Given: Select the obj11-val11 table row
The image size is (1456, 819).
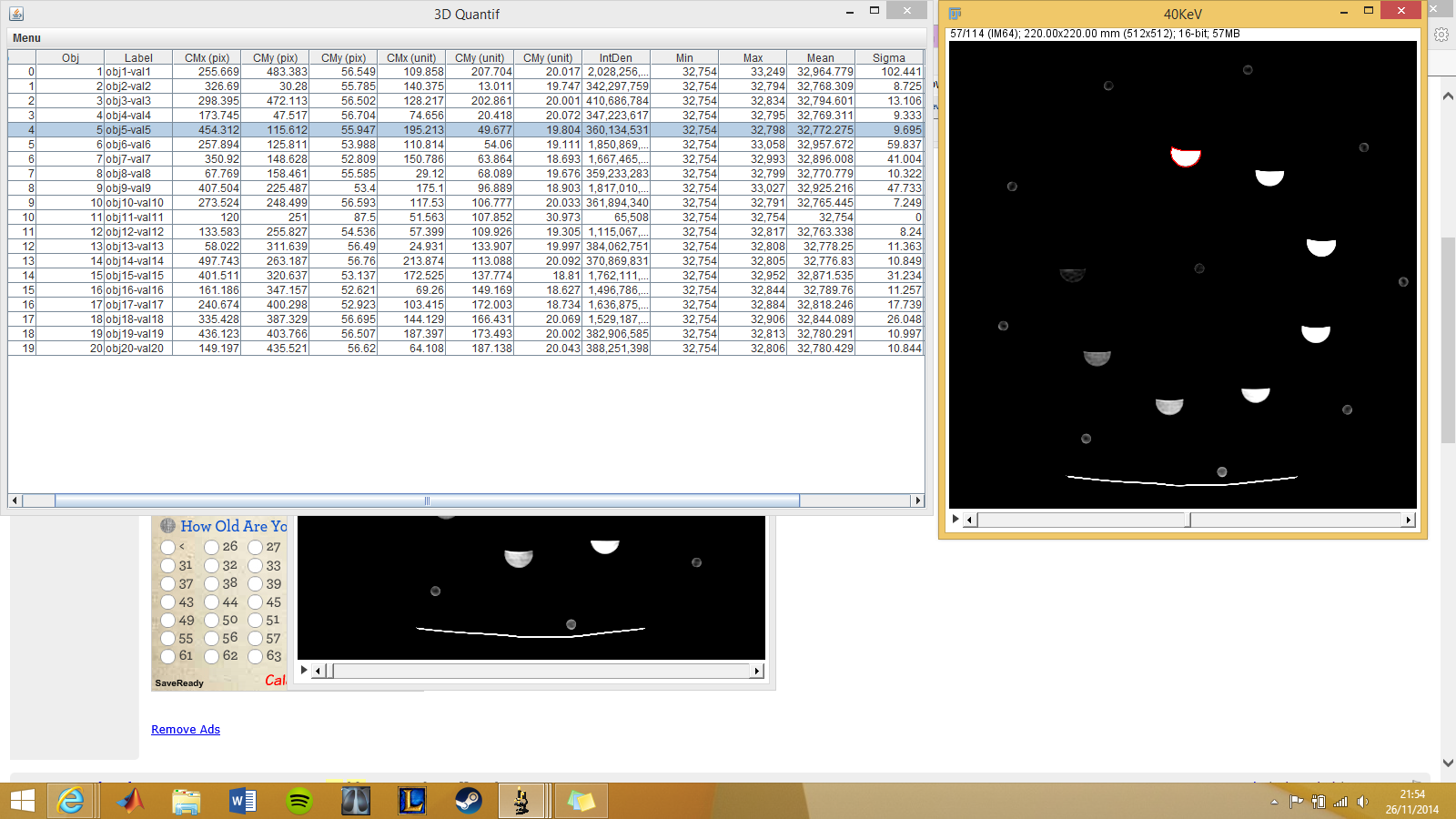Looking at the screenshot, I should pyautogui.click(x=135, y=217).
